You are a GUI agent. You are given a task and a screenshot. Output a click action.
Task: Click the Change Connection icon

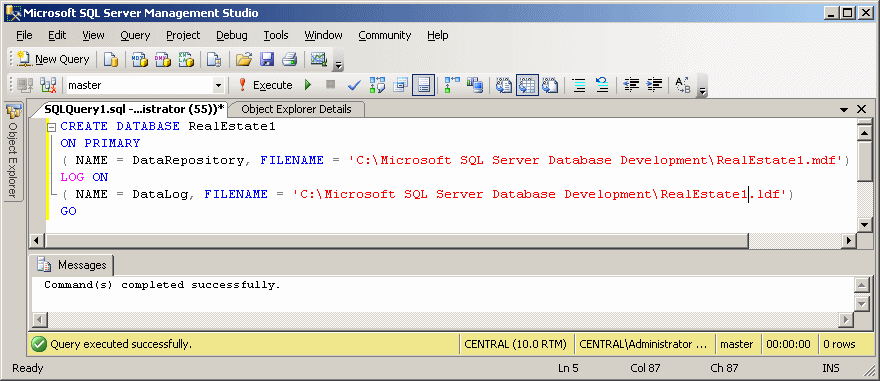(x=48, y=85)
